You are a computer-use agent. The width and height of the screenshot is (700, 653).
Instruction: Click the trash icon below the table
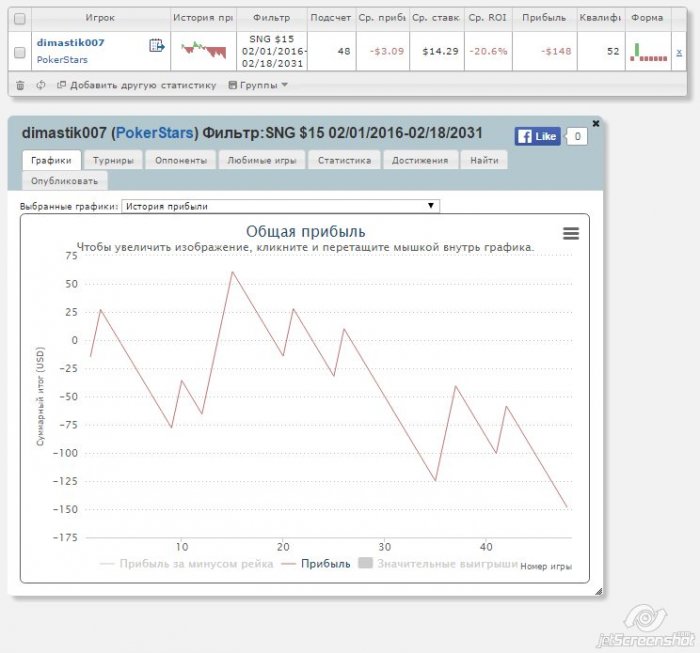click(x=20, y=85)
